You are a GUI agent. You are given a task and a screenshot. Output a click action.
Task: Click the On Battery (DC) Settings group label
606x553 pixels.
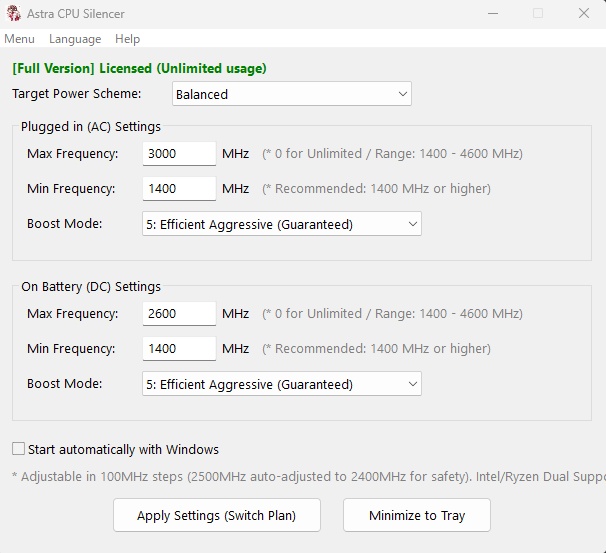click(91, 287)
